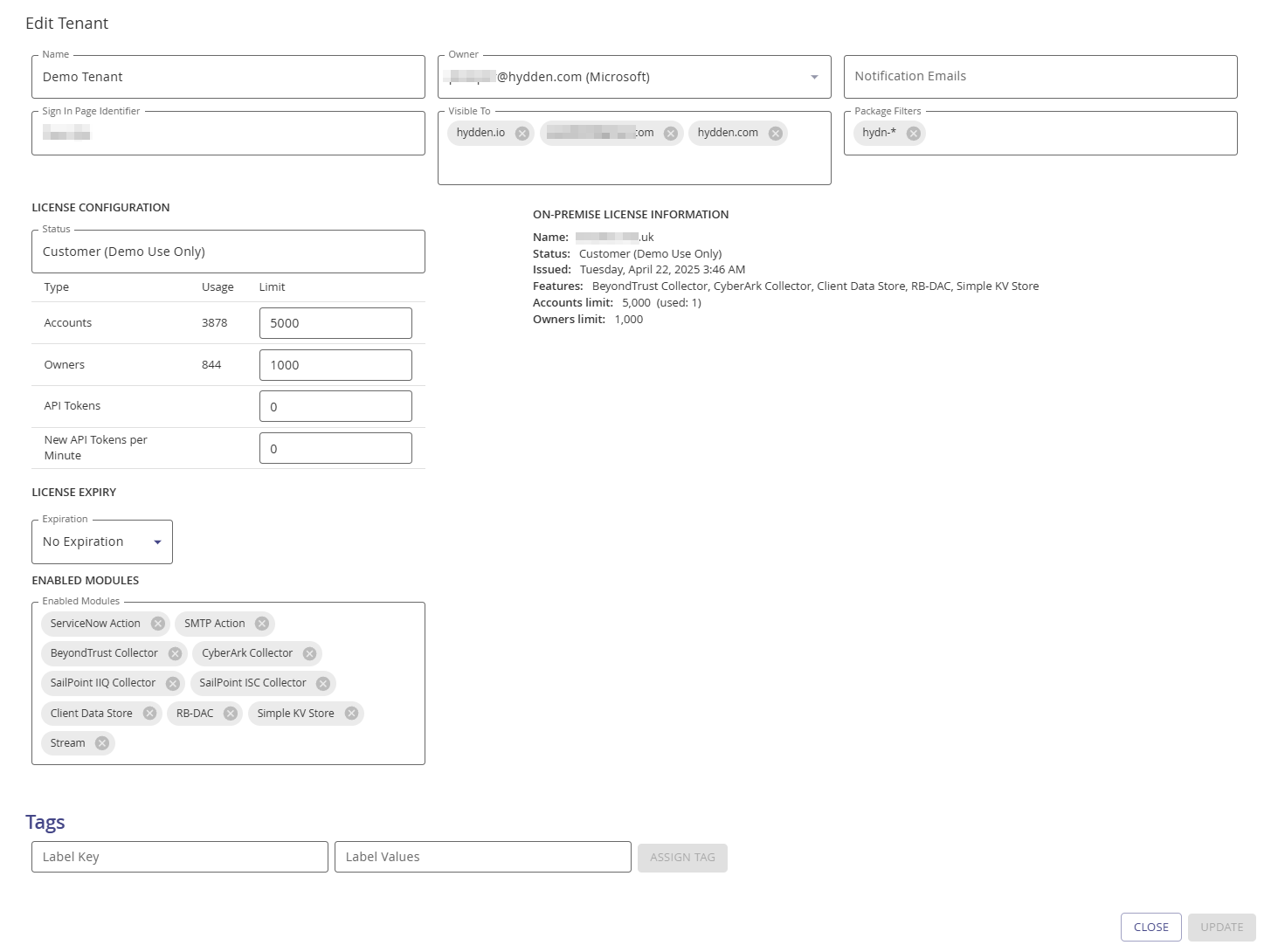
Task: Select the Accounts limit field showing 5000
Action: coord(335,322)
